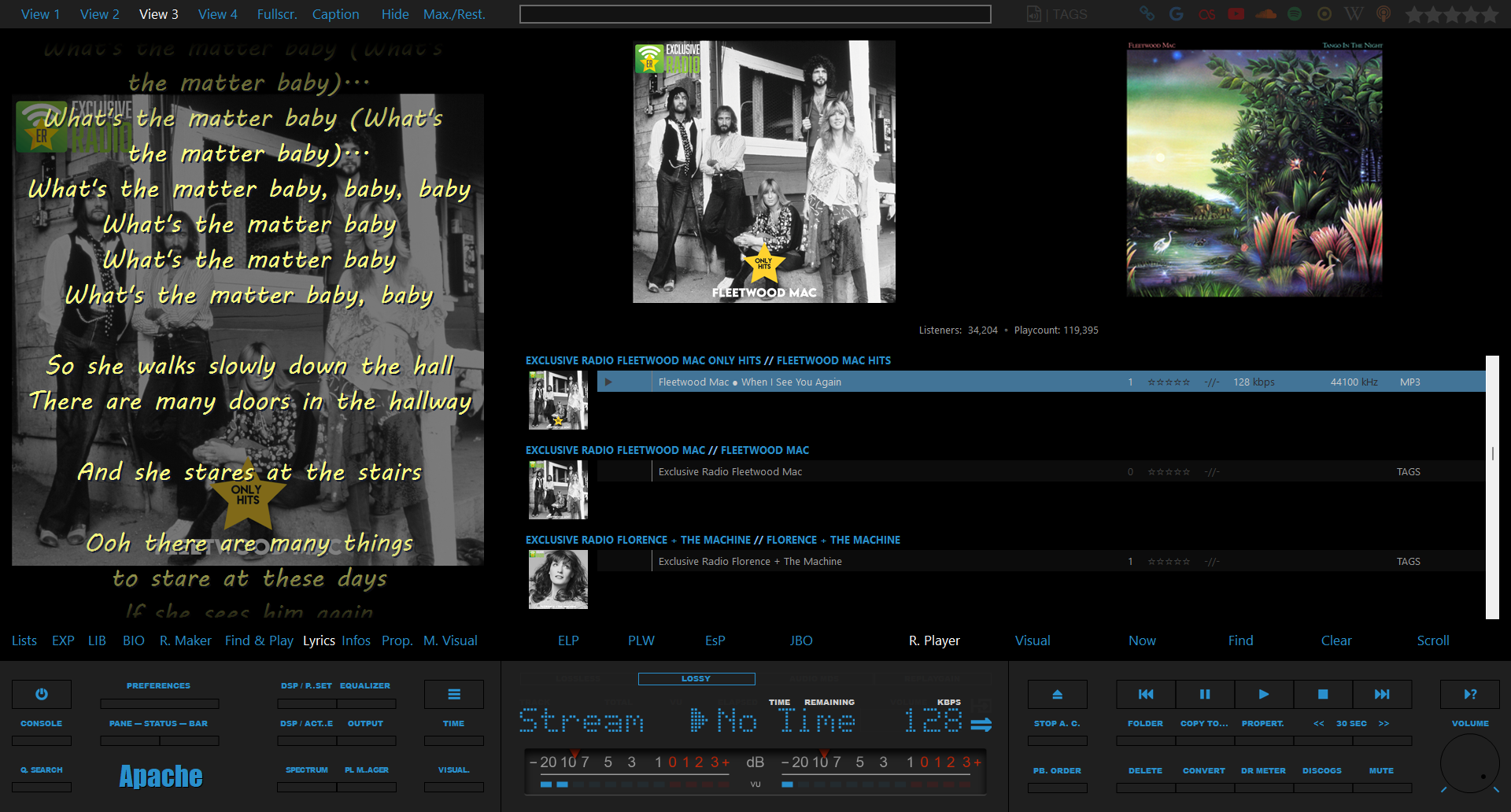
Task: Rate the Exclusive Radio Fleetwood Mac row stars
Action: (x=1169, y=471)
